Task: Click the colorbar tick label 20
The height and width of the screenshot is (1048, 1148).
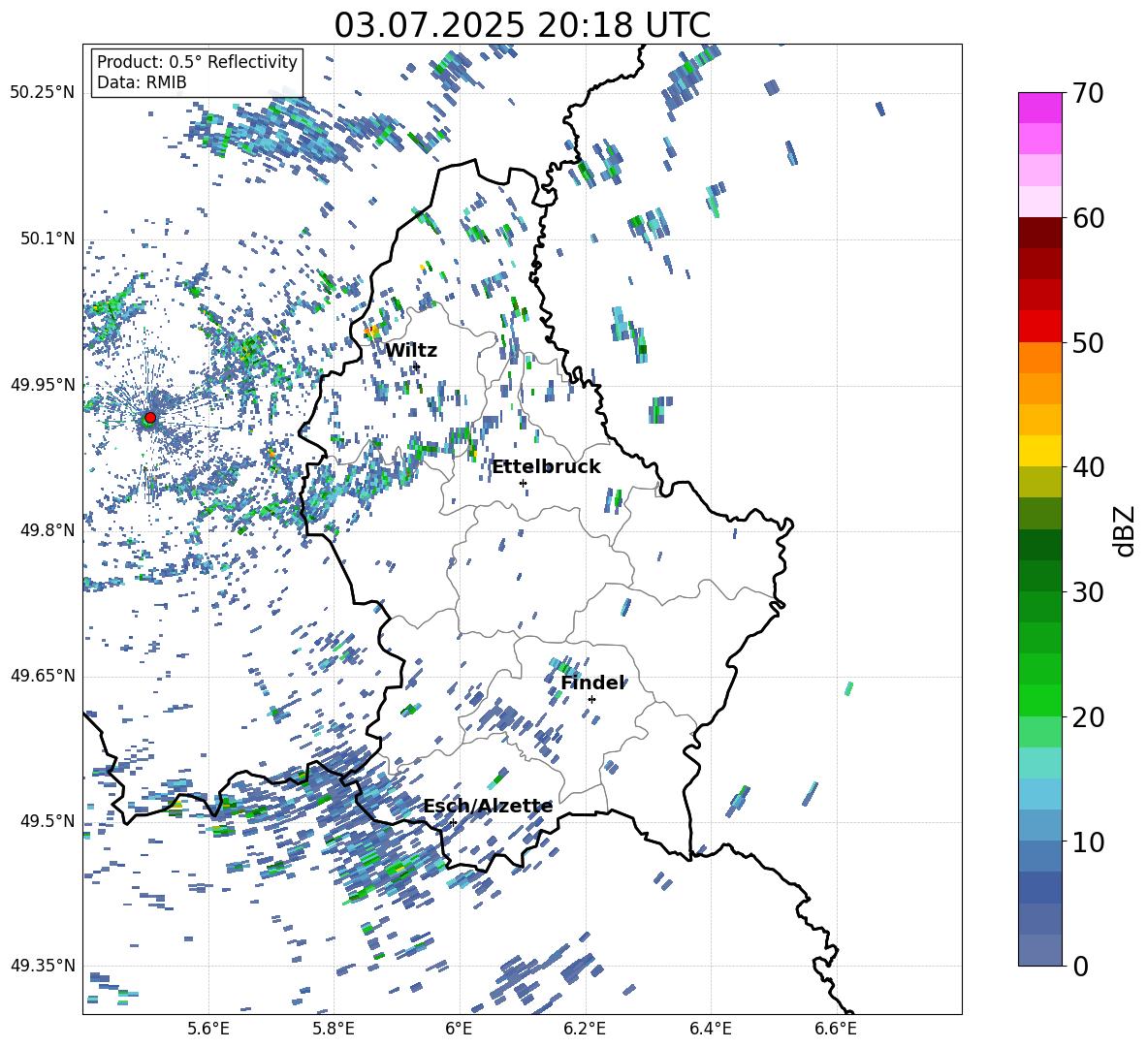Action: click(1088, 716)
